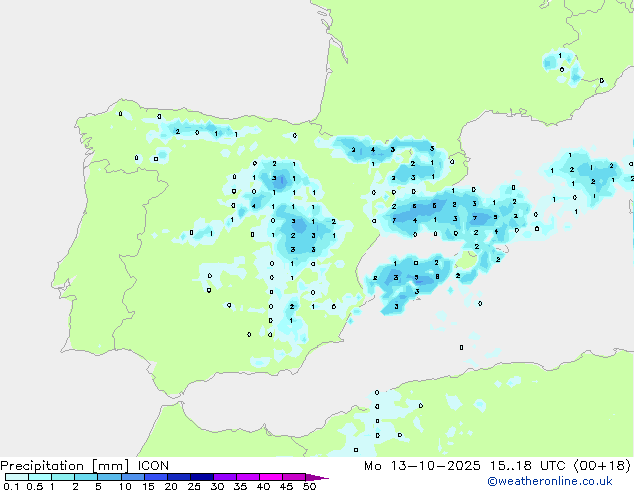This screenshot has width=634, height=490.
Task: Click the '[mm]' unit label
Action: [111, 466]
